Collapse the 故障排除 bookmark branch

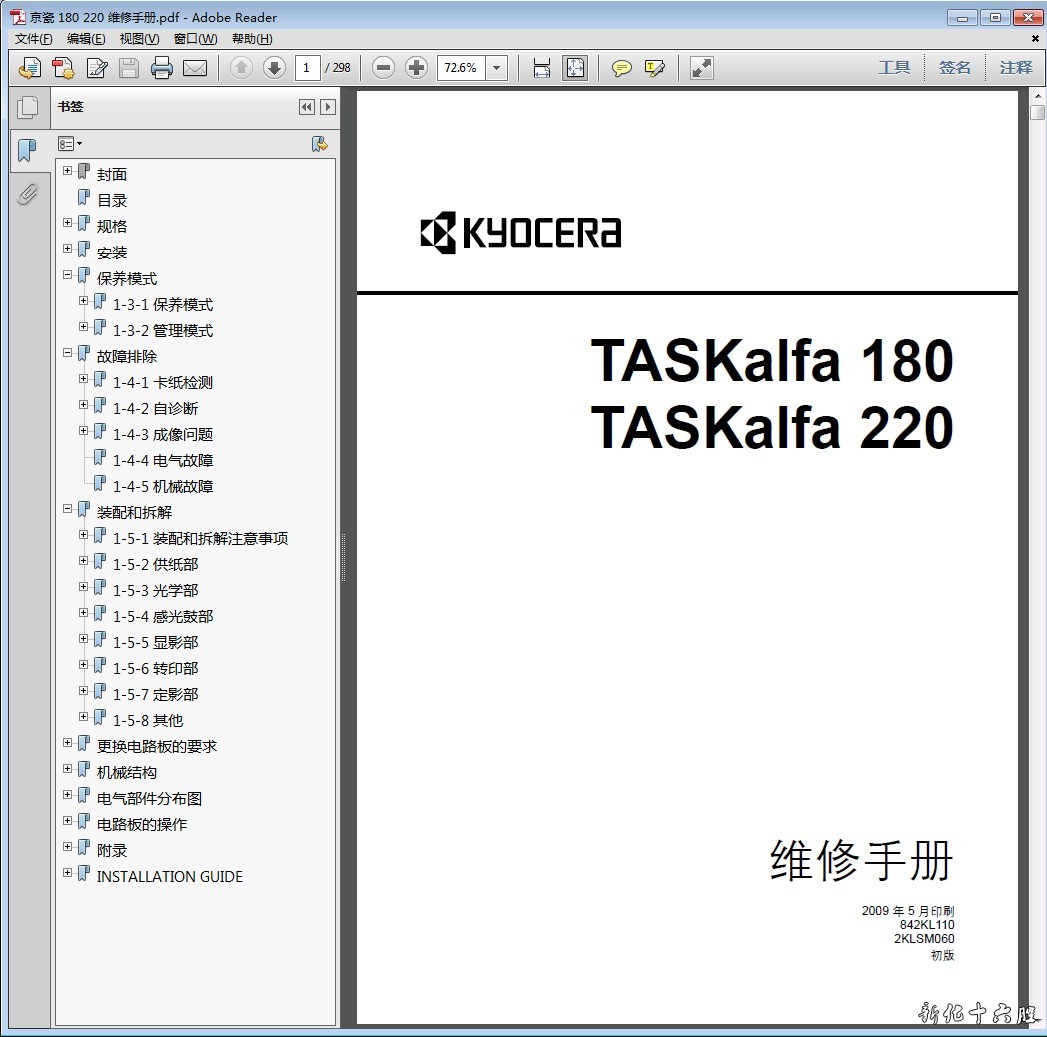pyautogui.click(x=68, y=353)
